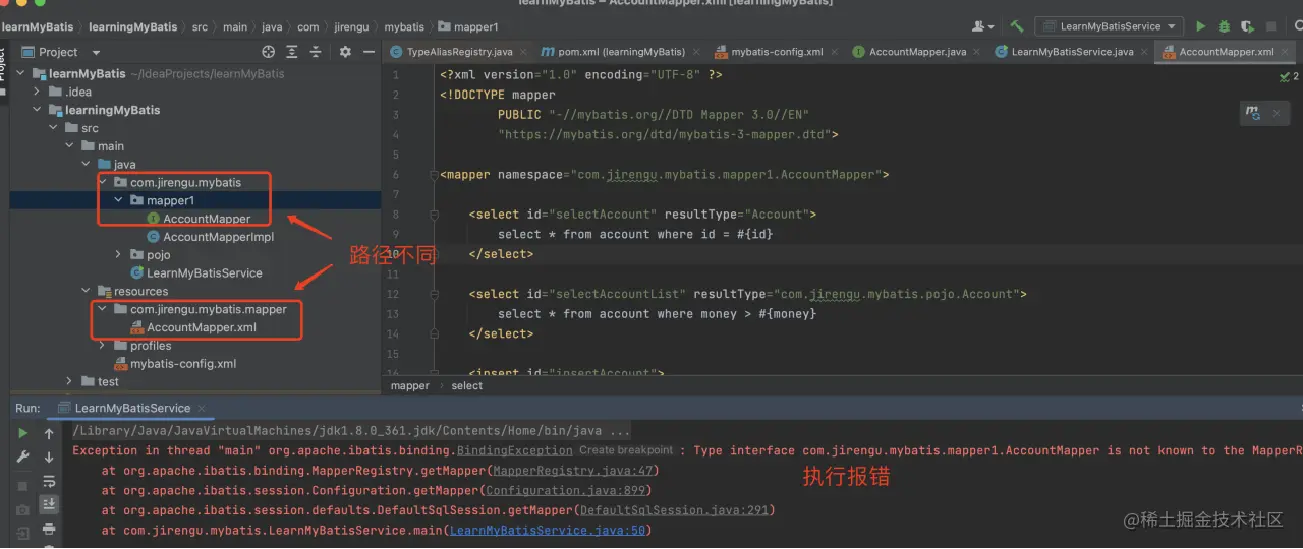Open Configuration.java:899 stack trace link

coord(566,490)
